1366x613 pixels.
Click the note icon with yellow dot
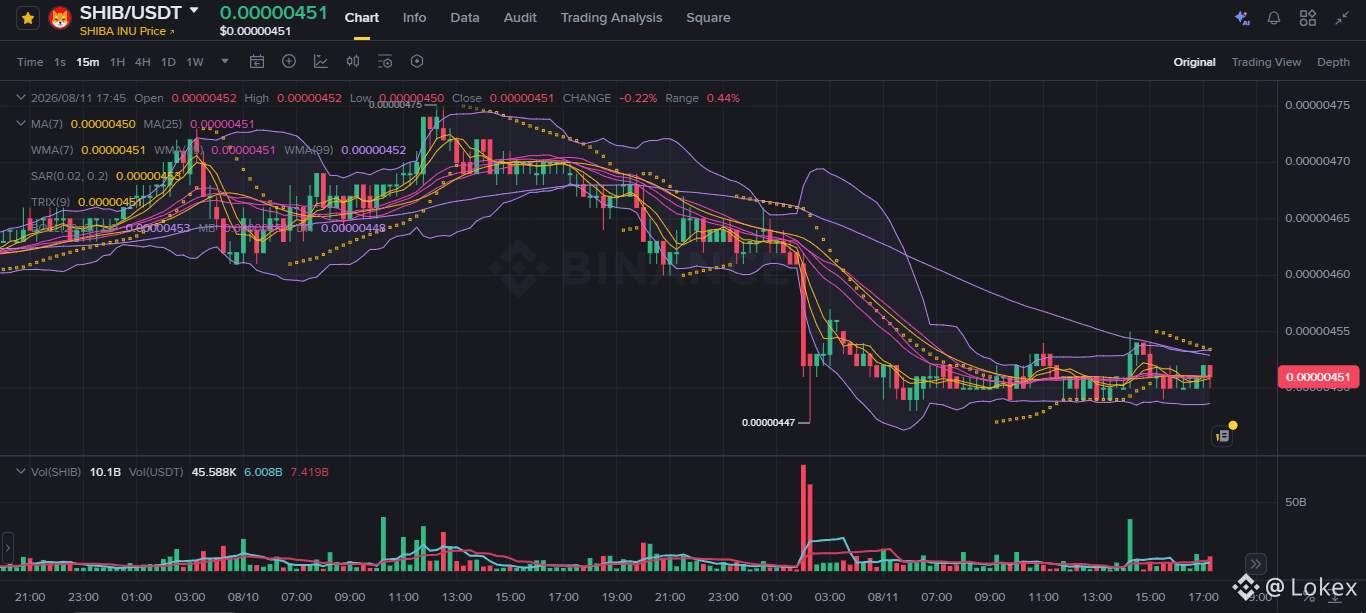coord(1222,435)
